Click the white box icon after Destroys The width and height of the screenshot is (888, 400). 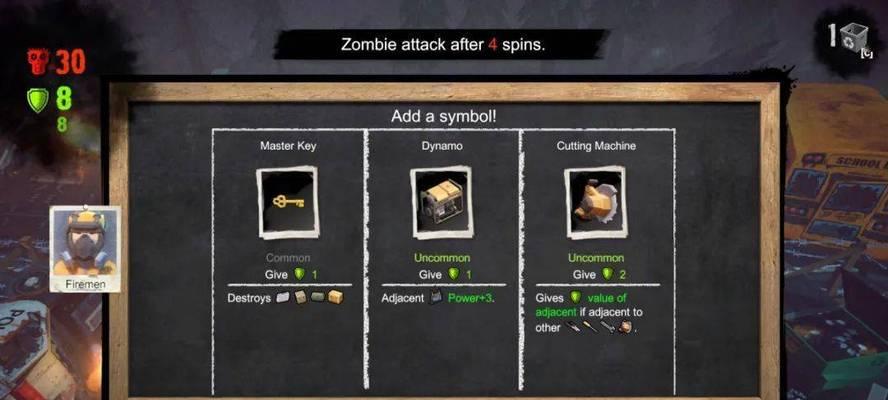pyautogui.click(x=283, y=297)
